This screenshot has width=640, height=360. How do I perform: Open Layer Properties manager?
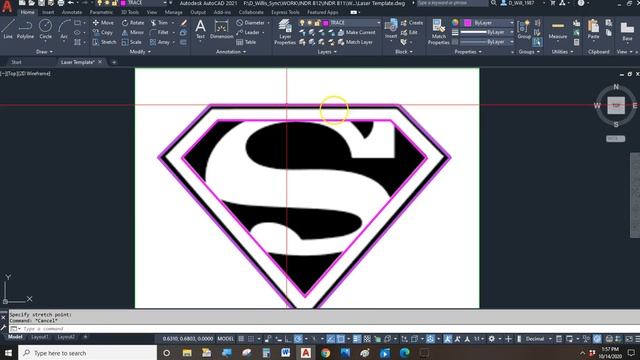pos(285,32)
